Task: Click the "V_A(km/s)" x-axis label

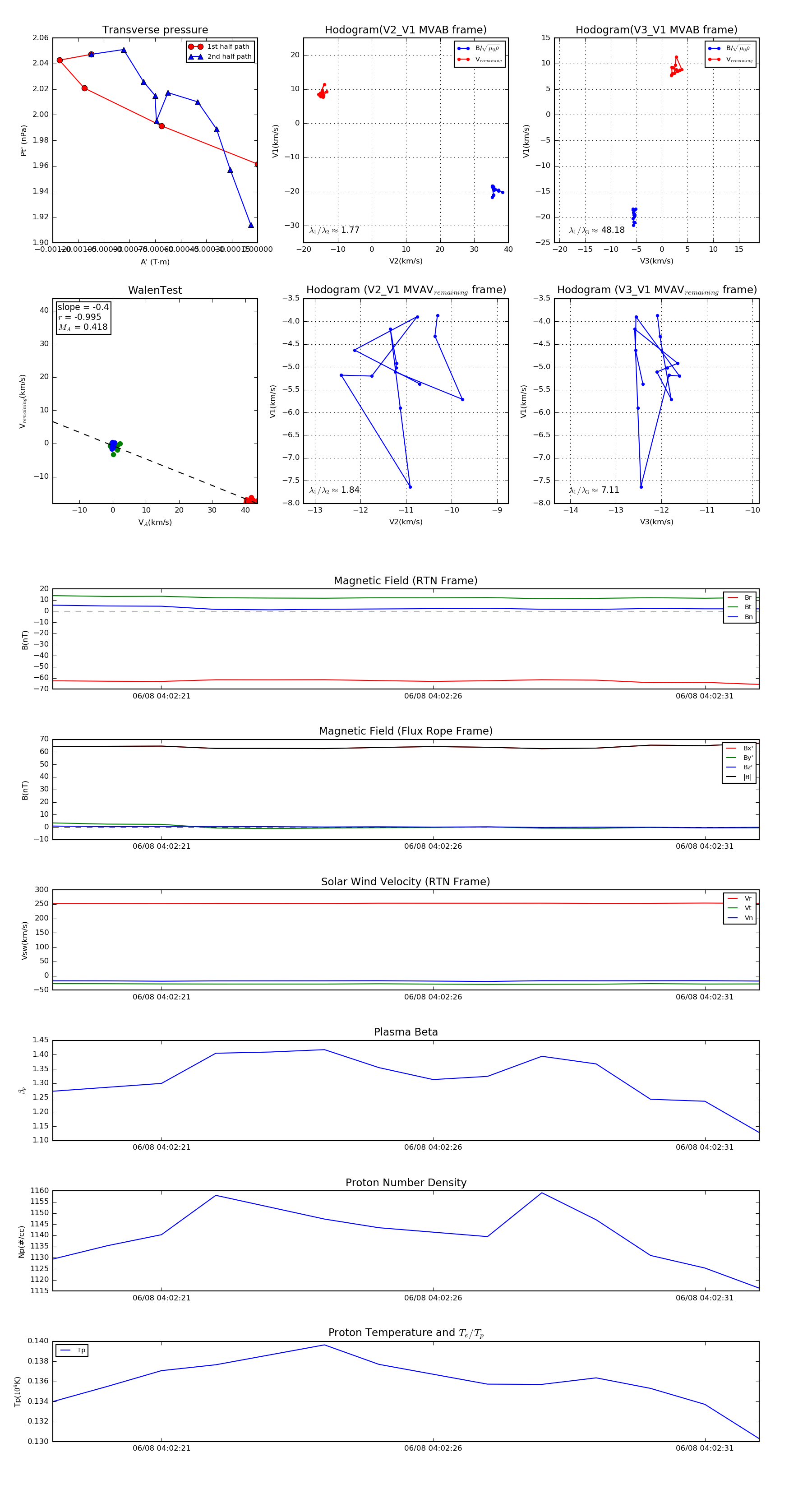Action: click(x=155, y=523)
